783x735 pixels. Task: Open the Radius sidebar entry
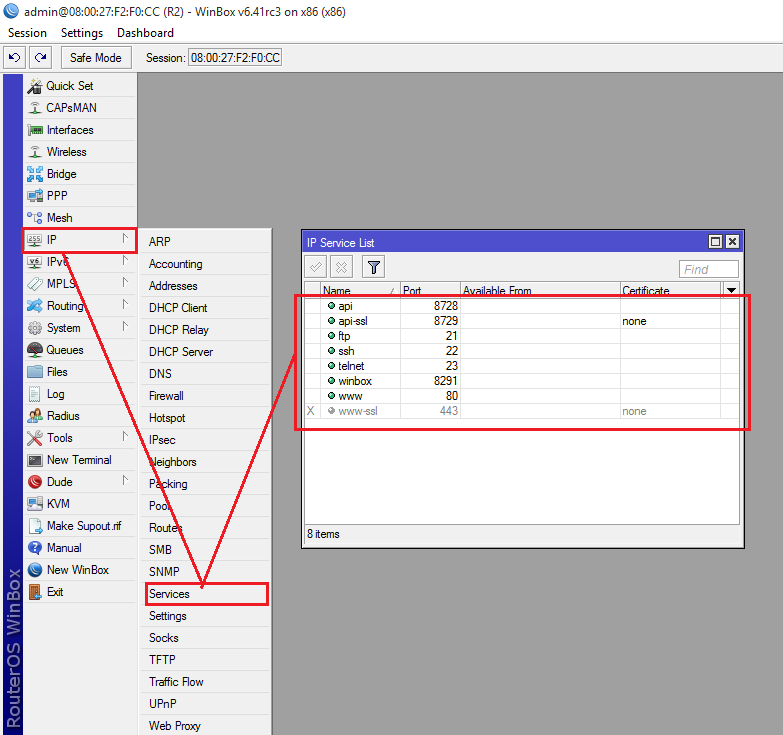(x=80, y=416)
